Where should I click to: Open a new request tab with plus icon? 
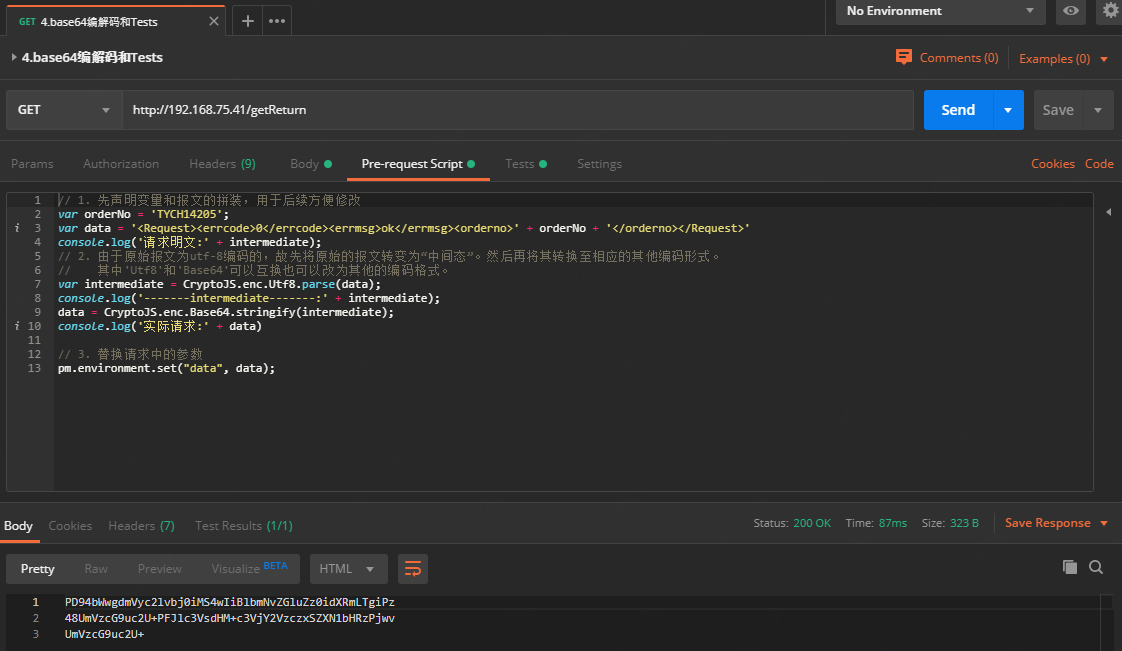[247, 19]
